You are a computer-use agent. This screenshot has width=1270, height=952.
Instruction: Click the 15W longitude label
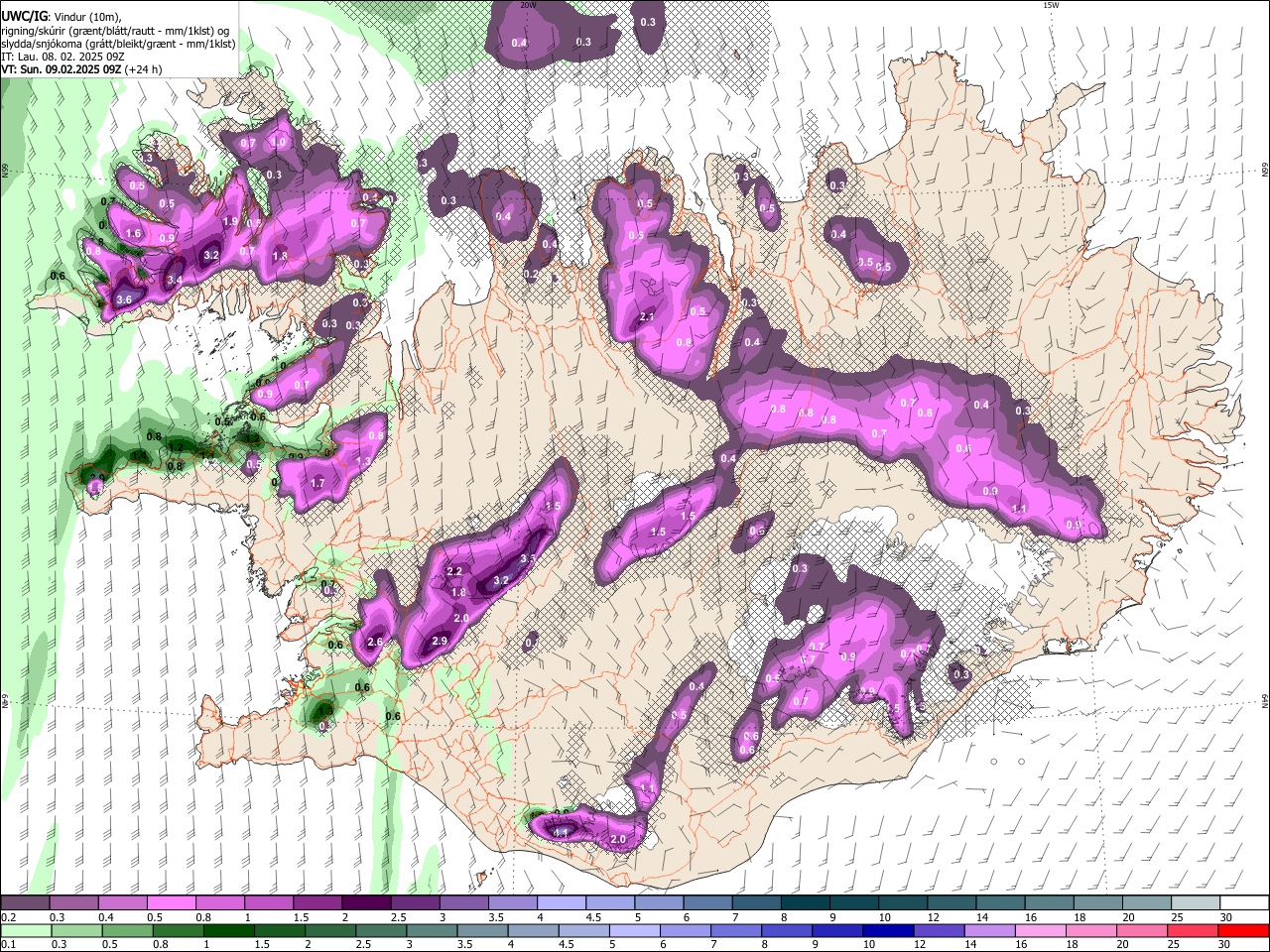[1051, 6]
